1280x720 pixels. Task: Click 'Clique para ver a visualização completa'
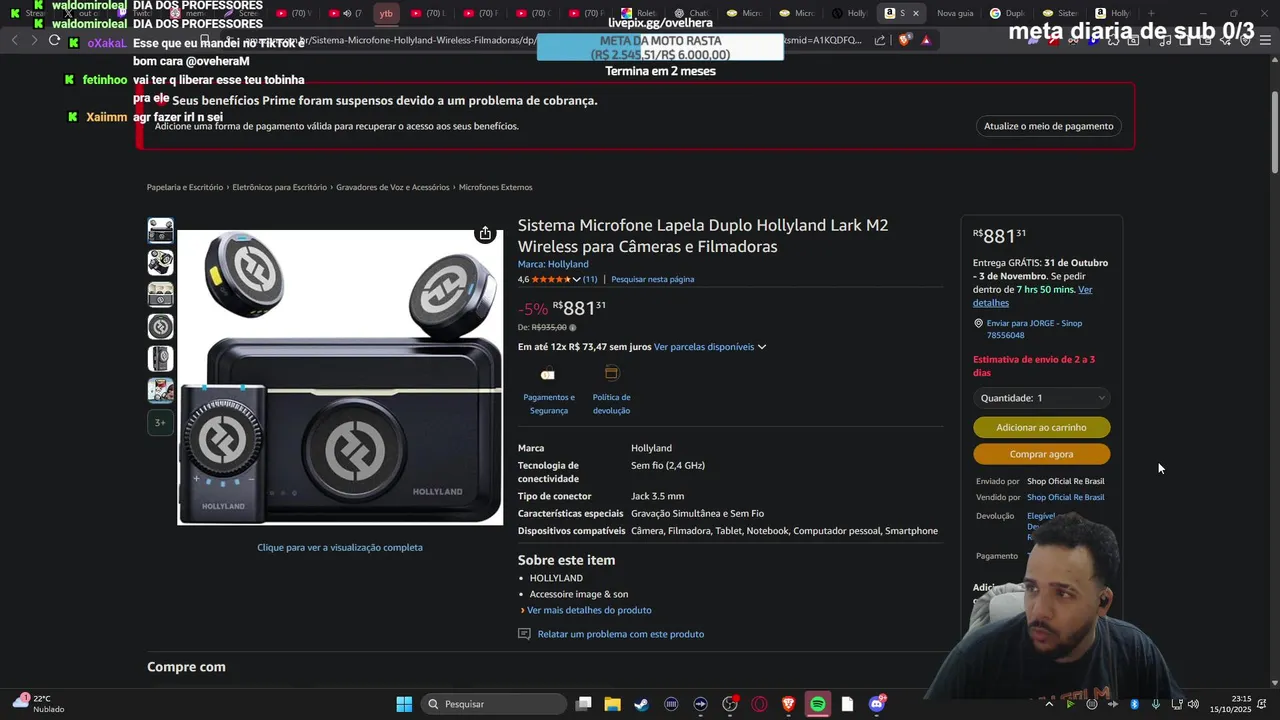340,547
